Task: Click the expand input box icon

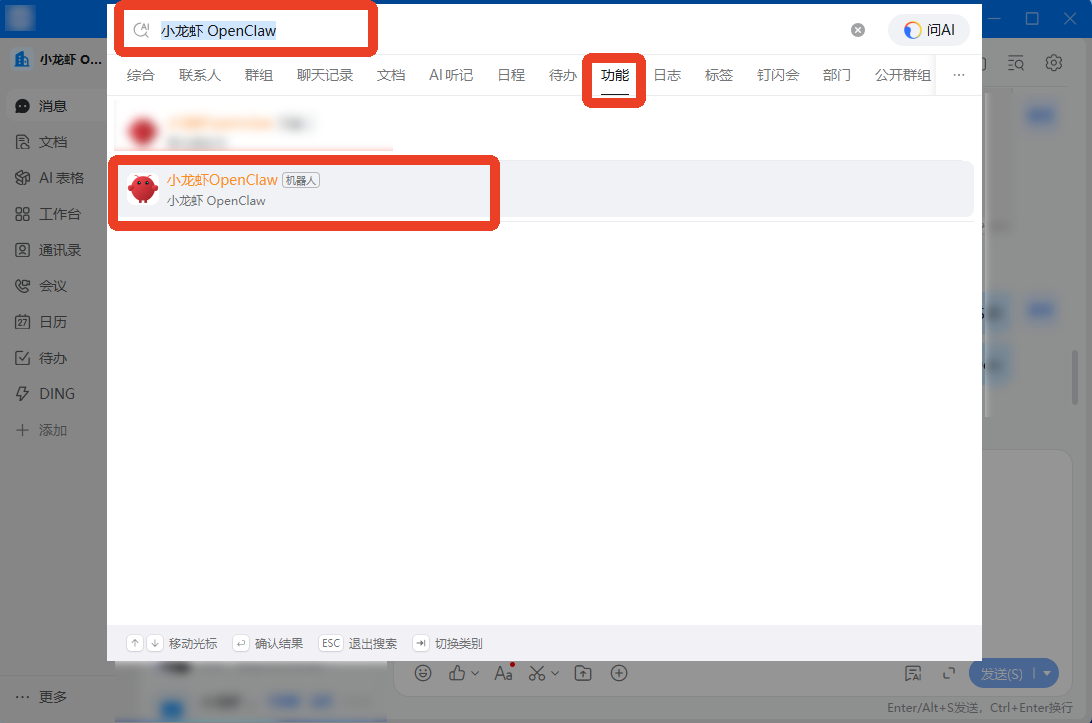Action: (x=949, y=673)
